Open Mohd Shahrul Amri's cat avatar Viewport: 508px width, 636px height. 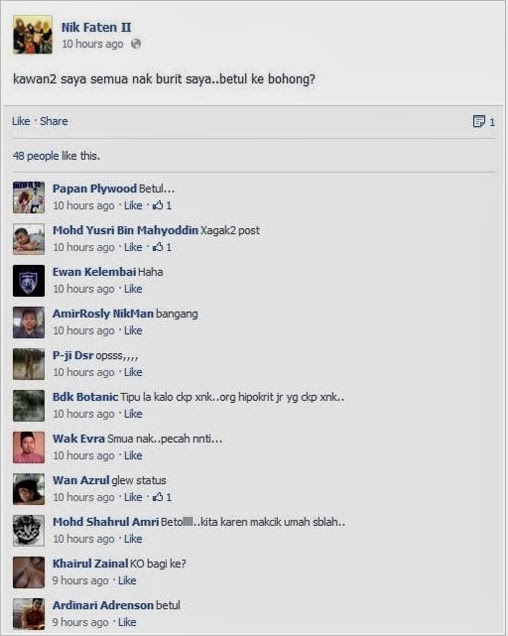(29, 531)
